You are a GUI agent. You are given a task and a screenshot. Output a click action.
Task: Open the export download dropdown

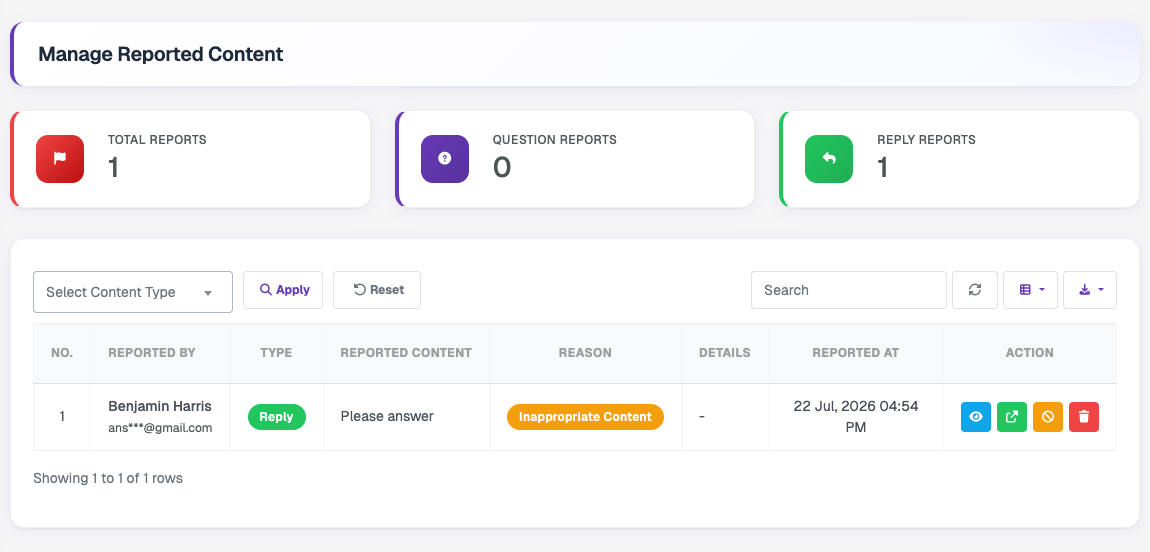click(x=1090, y=290)
